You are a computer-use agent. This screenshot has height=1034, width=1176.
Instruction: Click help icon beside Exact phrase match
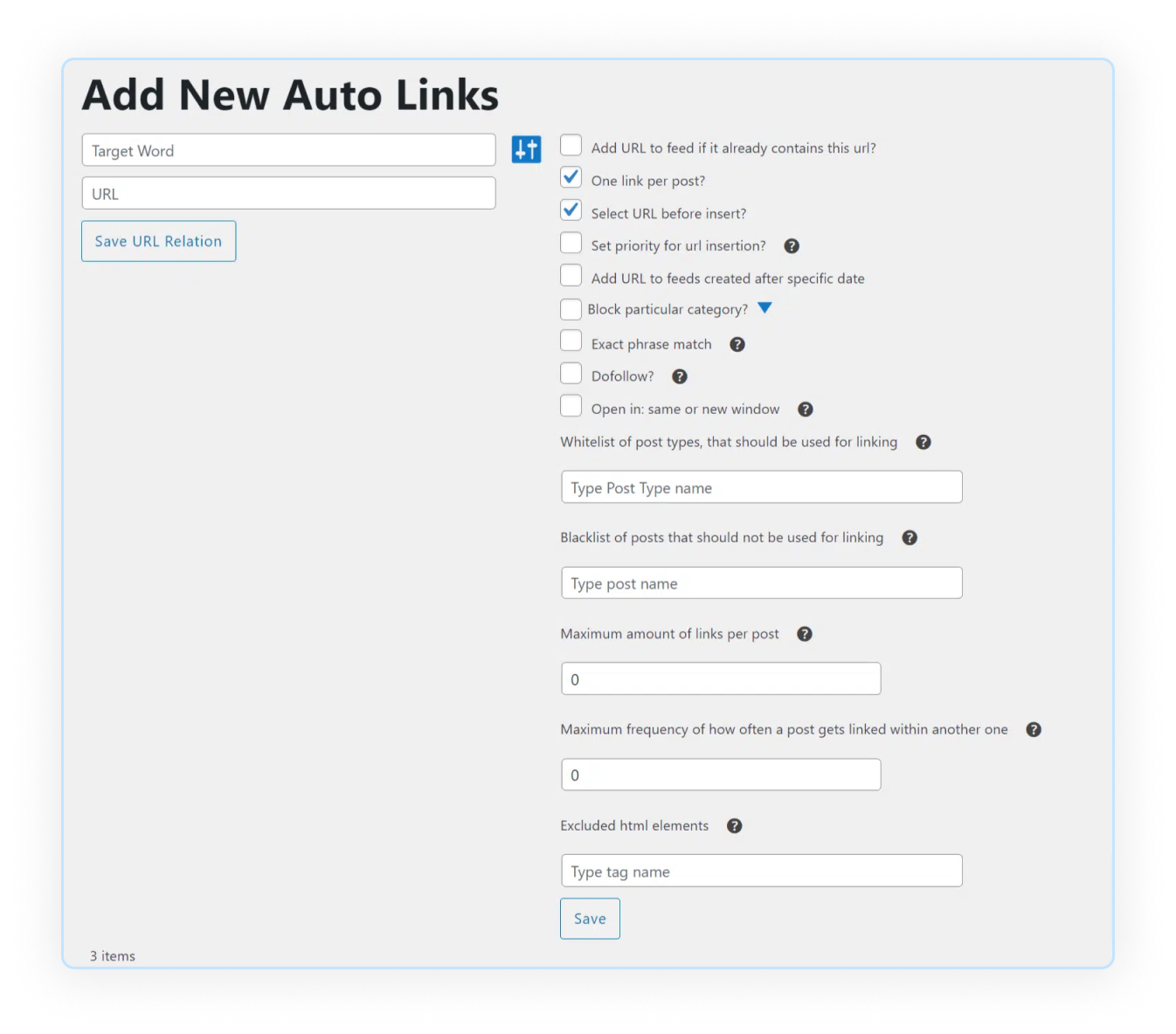737,345
